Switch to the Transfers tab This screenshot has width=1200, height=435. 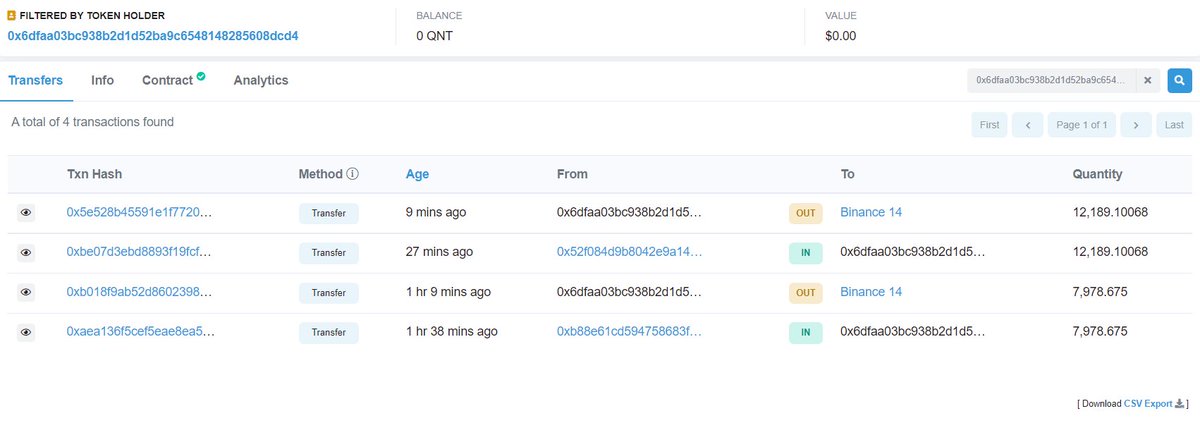pyautogui.click(x=36, y=80)
